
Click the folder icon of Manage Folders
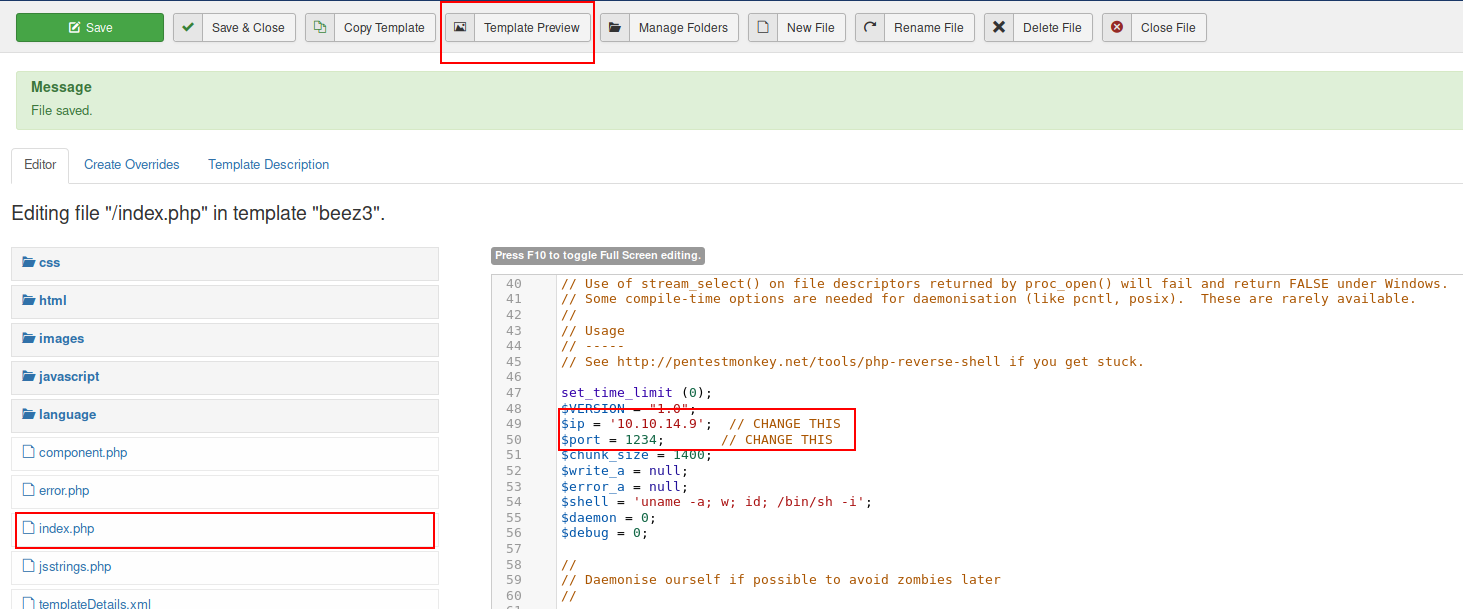pyautogui.click(x=614, y=28)
